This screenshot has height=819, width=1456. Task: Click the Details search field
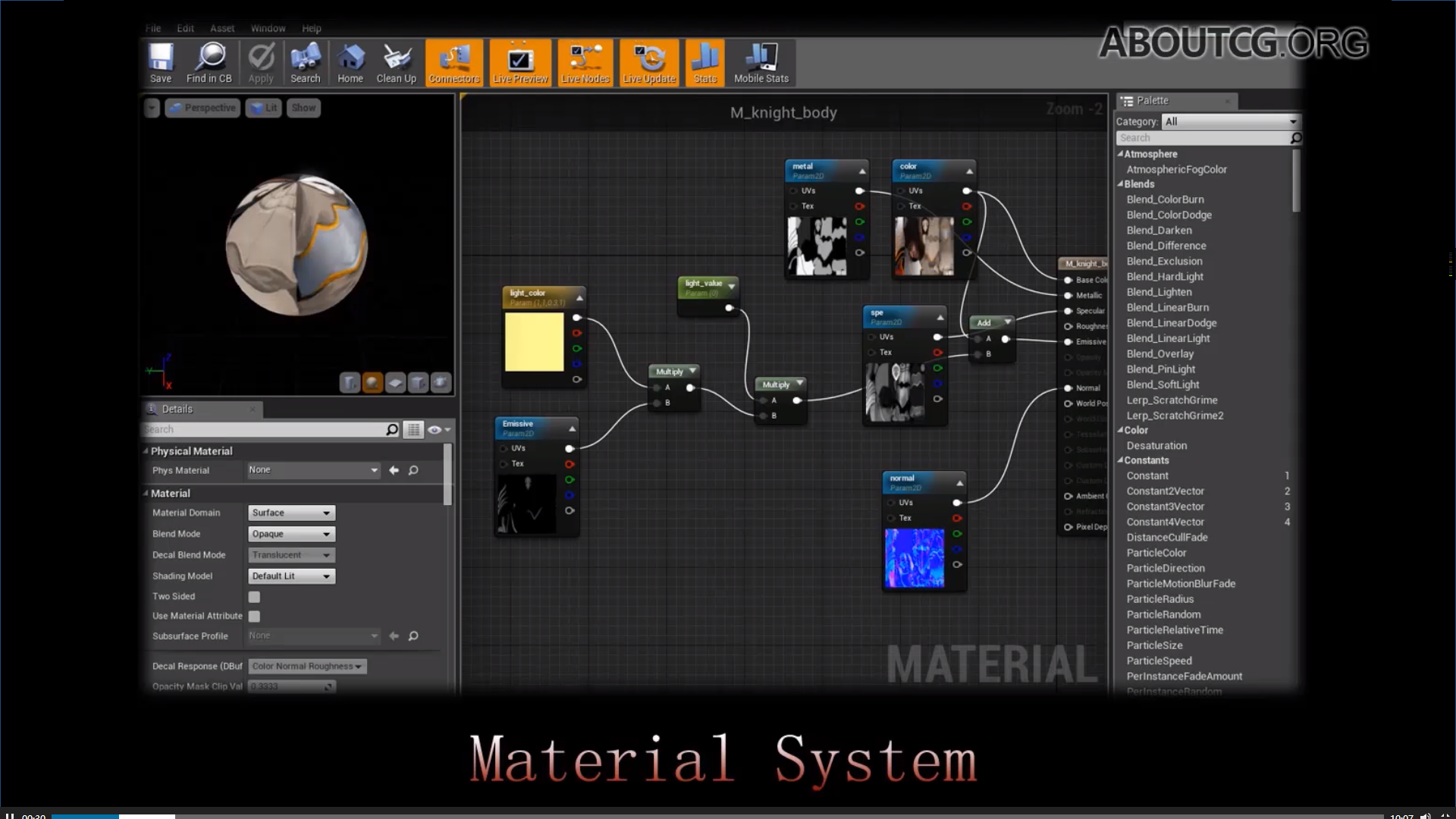click(271, 429)
